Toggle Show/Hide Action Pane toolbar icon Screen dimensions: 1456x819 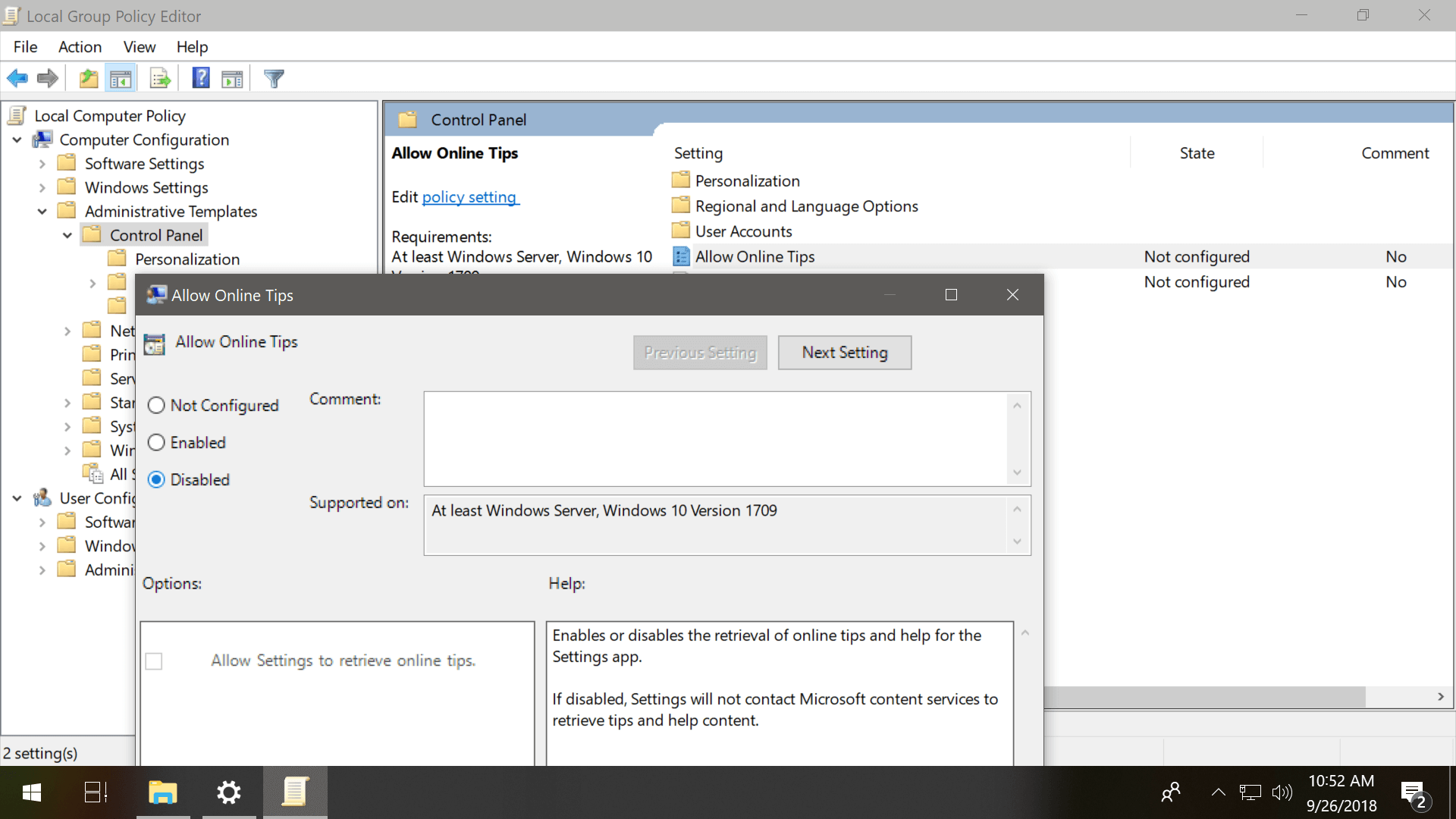click(232, 78)
